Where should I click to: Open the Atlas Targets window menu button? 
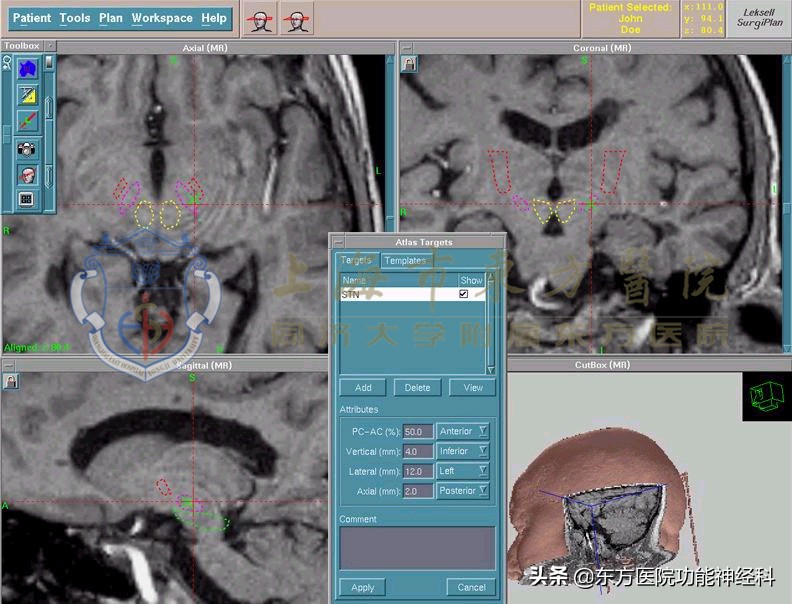(x=337, y=242)
